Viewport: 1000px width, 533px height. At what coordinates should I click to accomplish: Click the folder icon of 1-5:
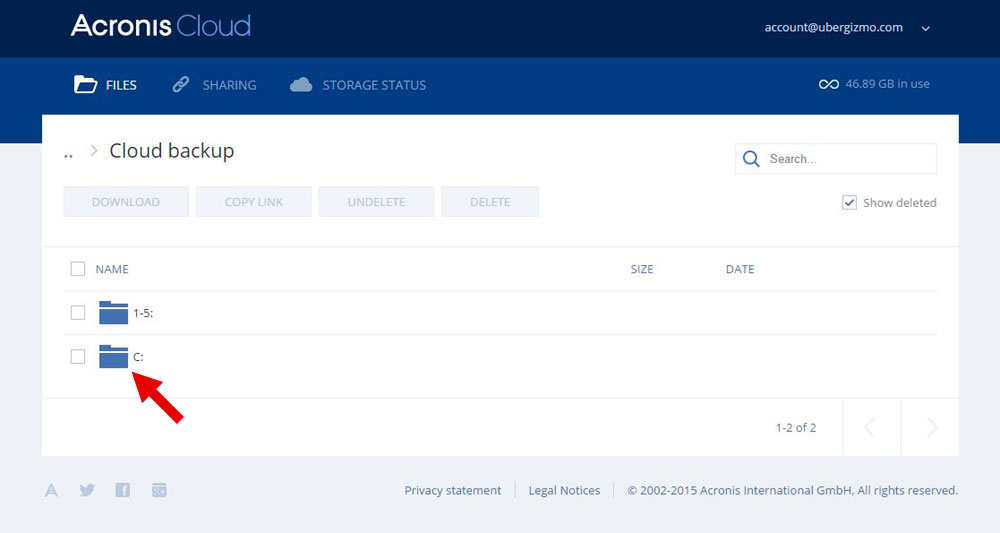point(114,312)
